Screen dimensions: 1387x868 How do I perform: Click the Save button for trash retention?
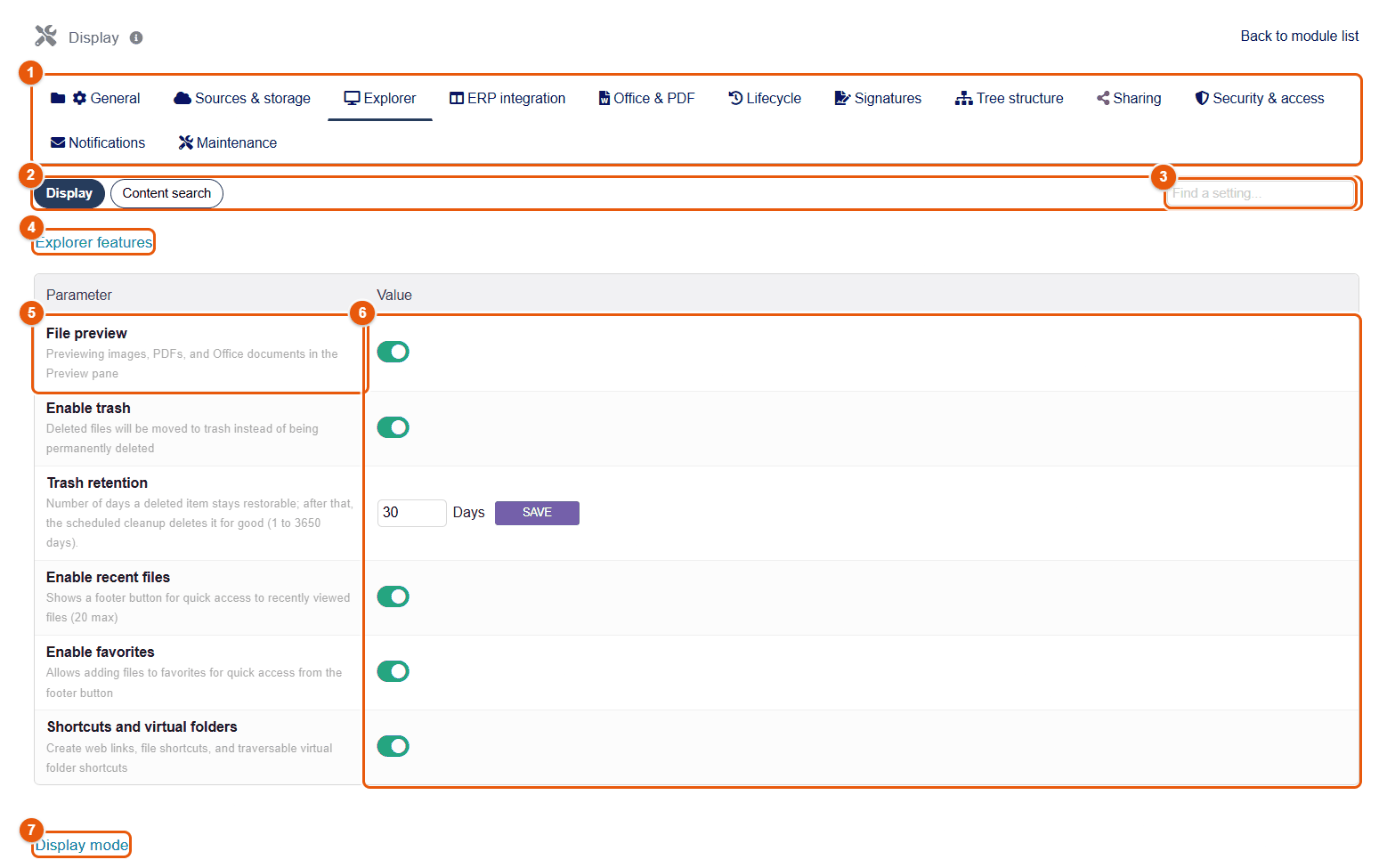click(537, 512)
